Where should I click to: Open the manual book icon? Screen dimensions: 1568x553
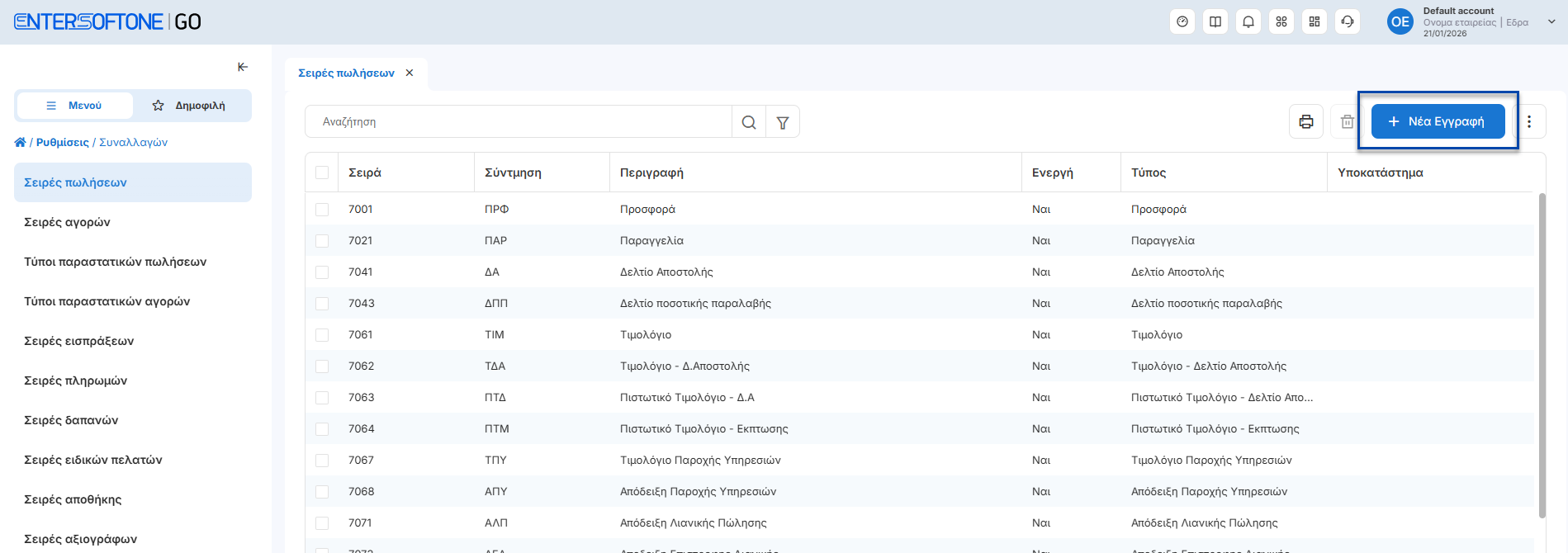pos(1215,22)
